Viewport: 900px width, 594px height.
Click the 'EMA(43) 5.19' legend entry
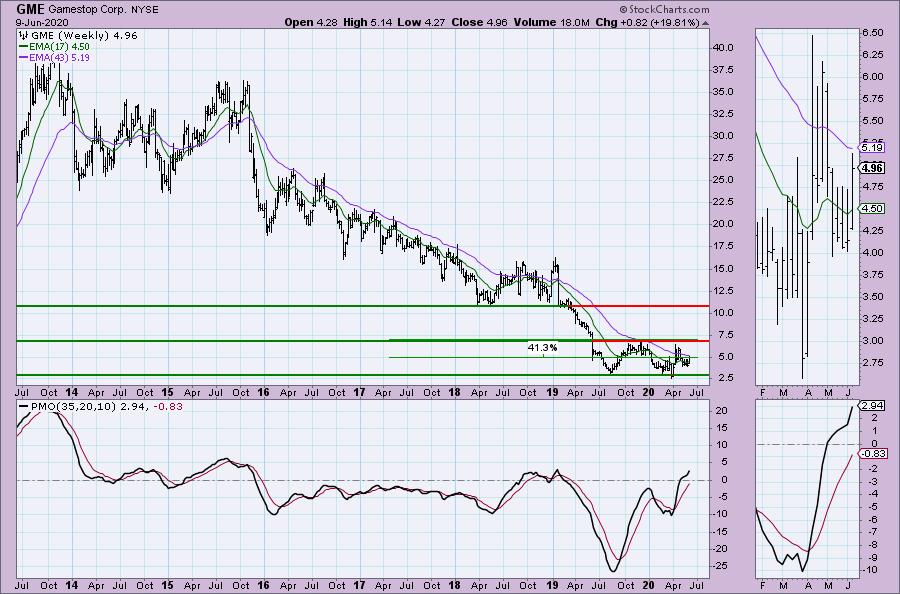click(x=59, y=58)
